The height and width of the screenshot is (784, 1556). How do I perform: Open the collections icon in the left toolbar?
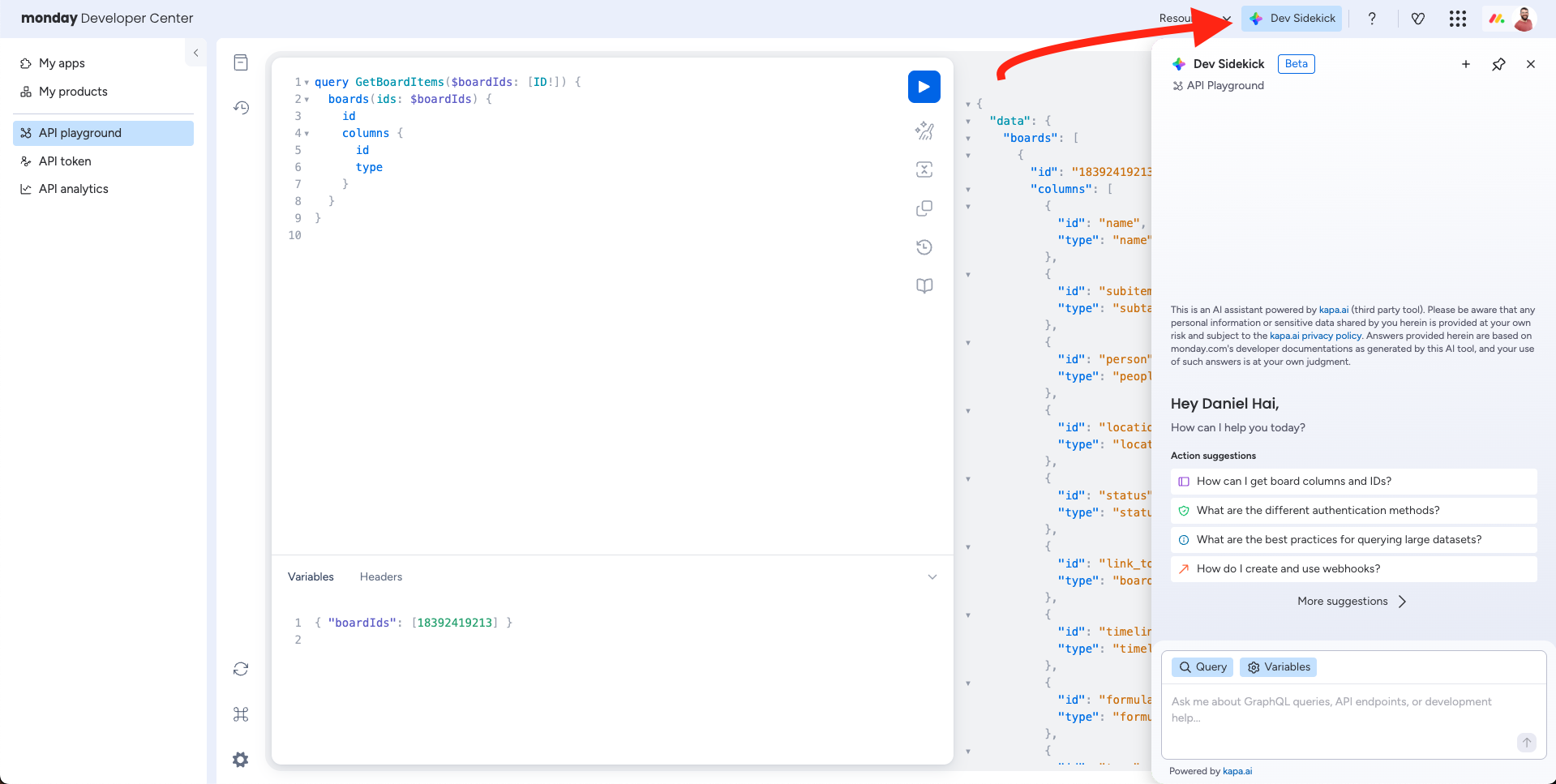click(241, 62)
